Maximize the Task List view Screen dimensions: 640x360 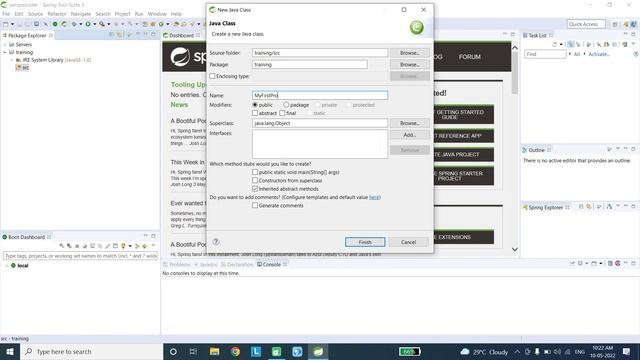(633, 34)
